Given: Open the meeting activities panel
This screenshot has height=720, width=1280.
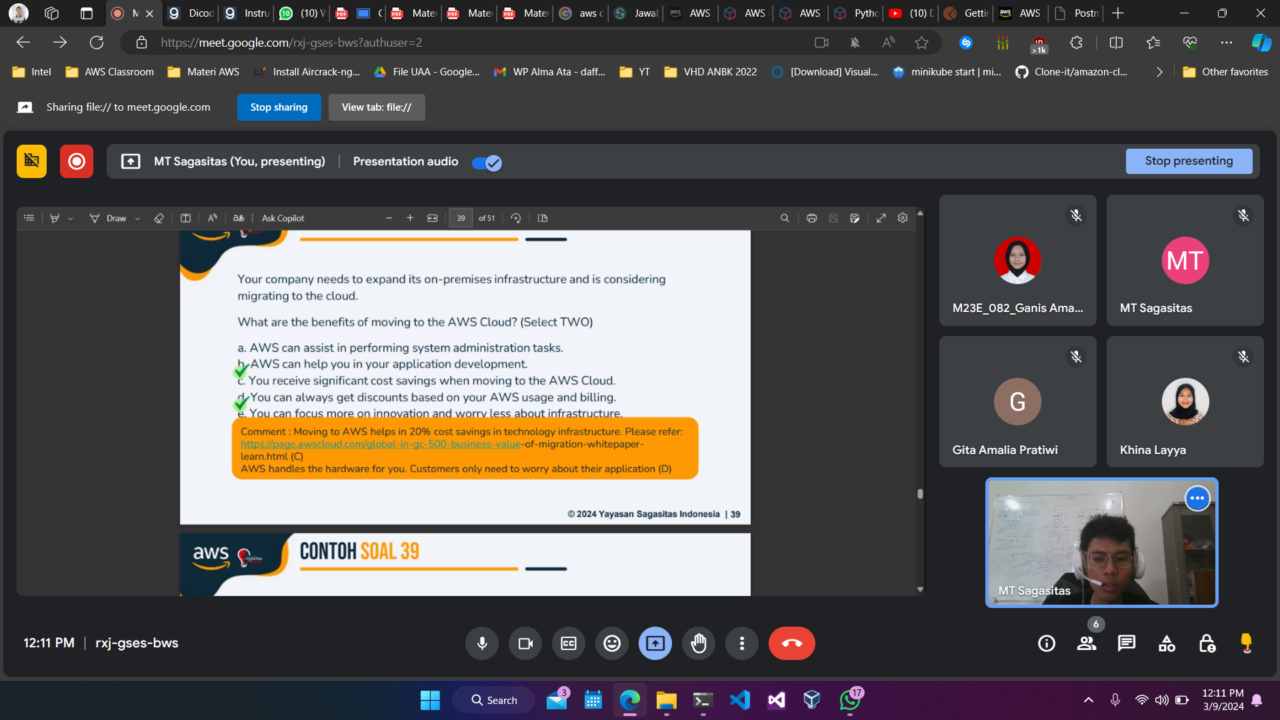Looking at the screenshot, I should pyautogui.click(x=1167, y=643).
